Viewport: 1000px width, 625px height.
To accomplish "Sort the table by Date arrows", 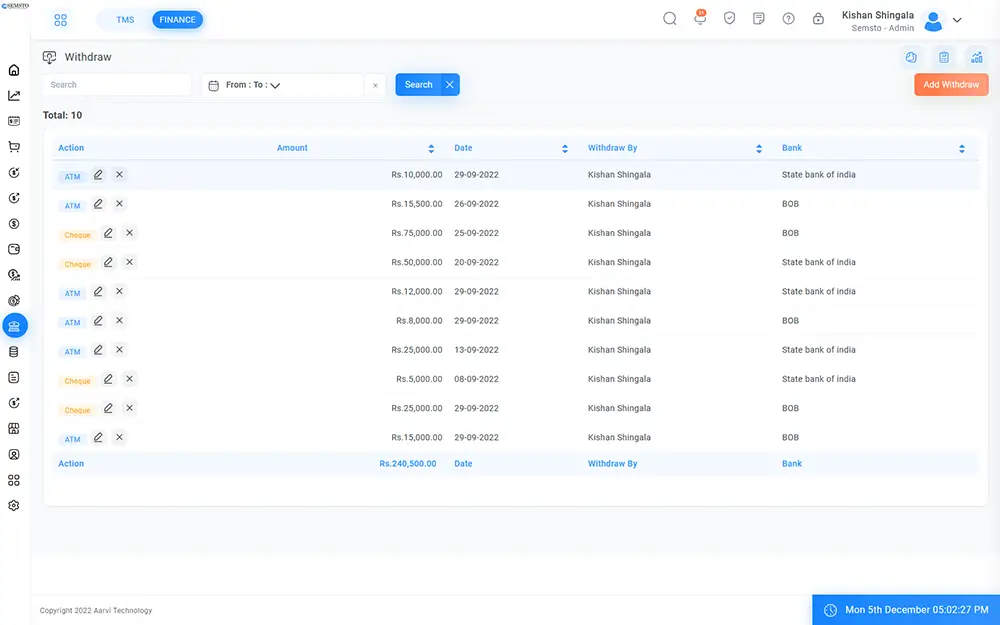I will [565, 149].
